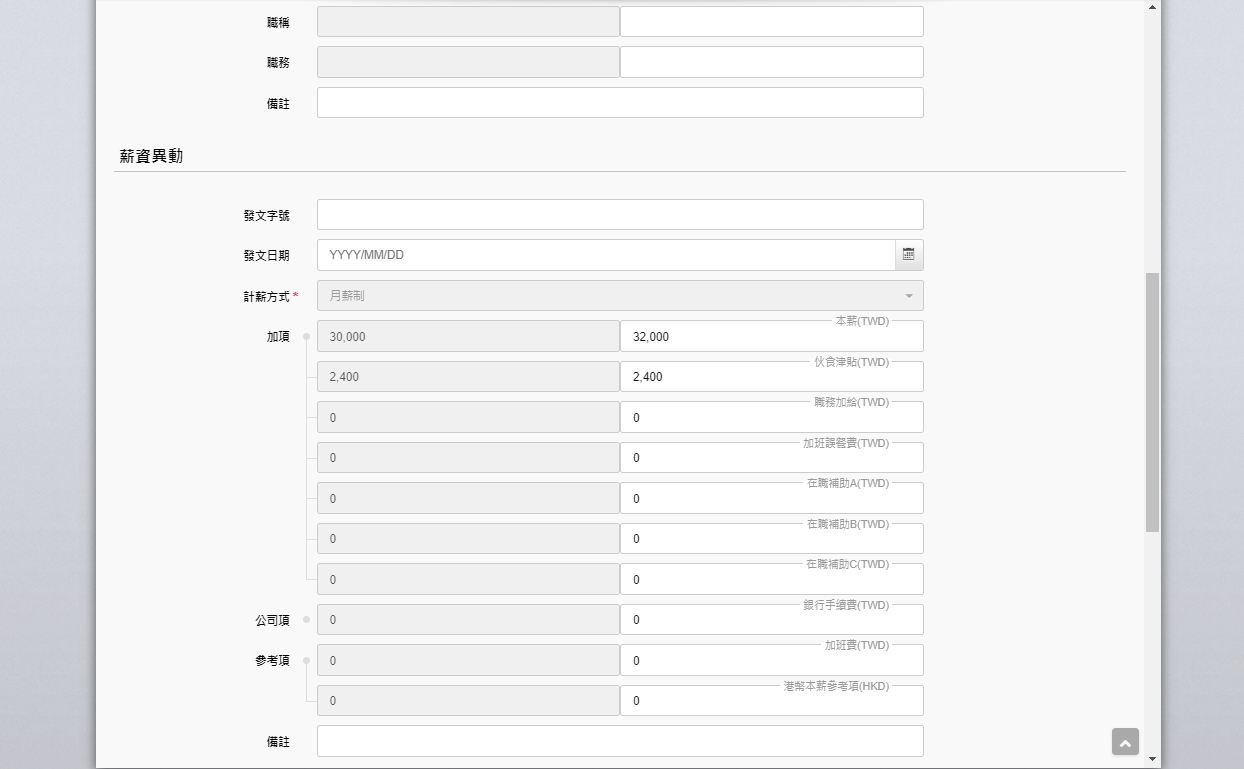Focus the 發文日期 date input
1244x769 pixels.
point(606,255)
